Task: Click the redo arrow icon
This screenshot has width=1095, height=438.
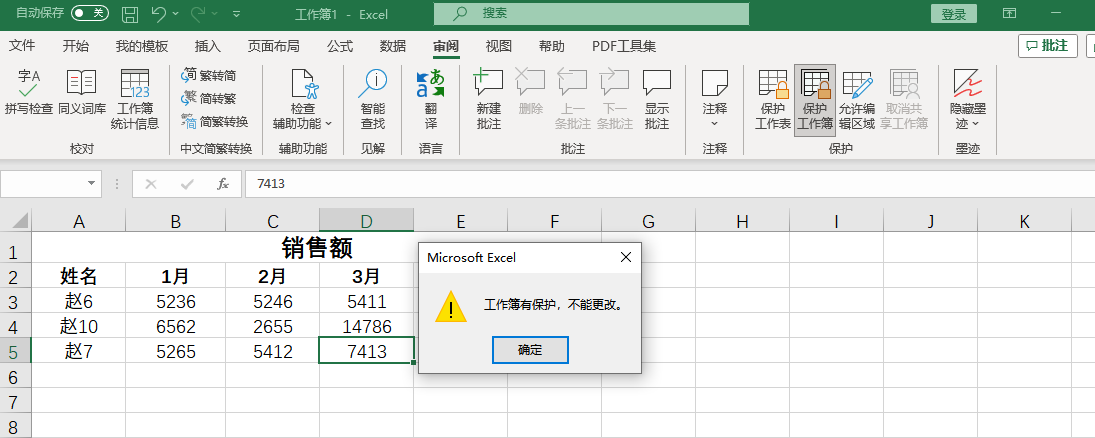Action: (x=198, y=13)
